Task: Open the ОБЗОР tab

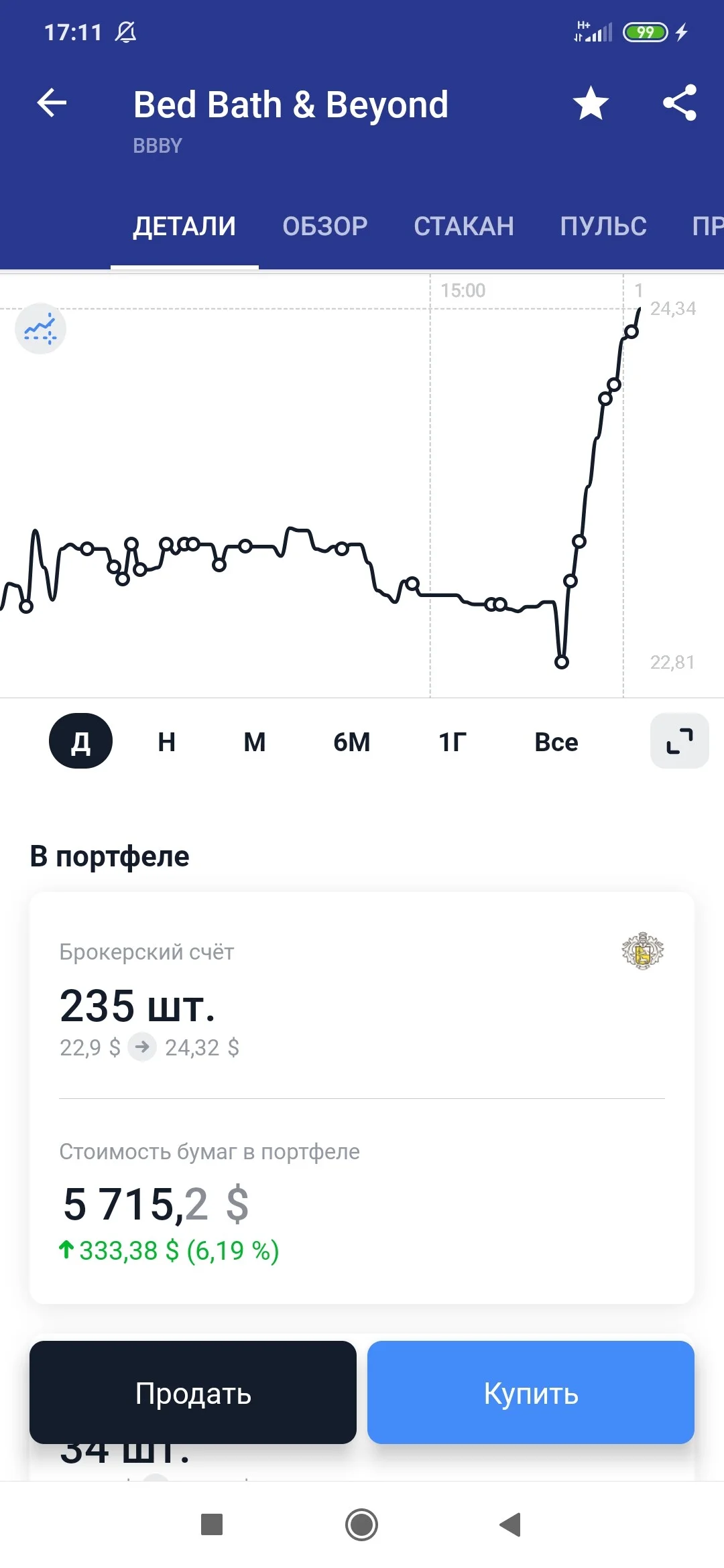Action: coord(325,226)
